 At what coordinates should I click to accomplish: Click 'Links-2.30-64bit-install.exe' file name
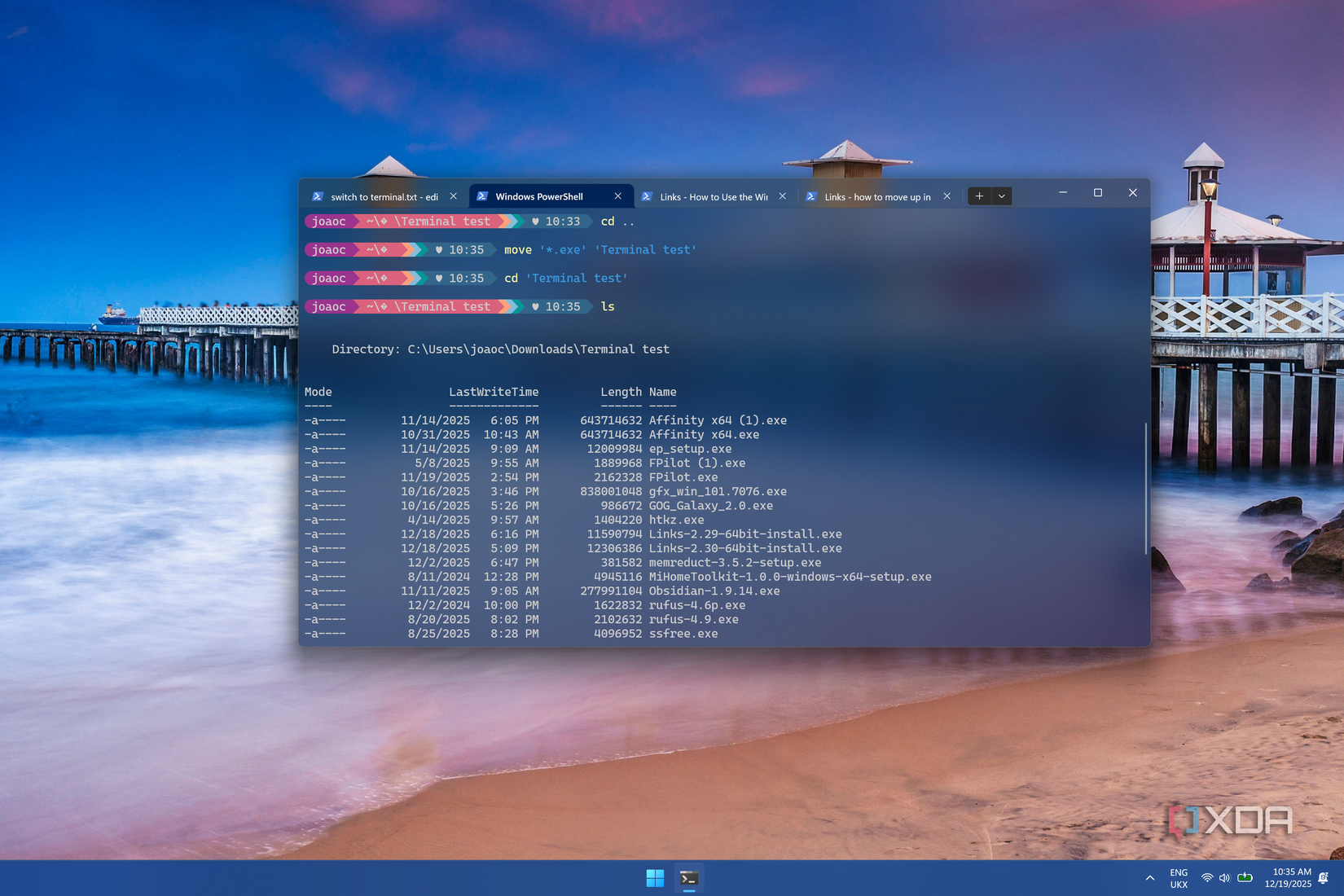click(x=745, y=548)
